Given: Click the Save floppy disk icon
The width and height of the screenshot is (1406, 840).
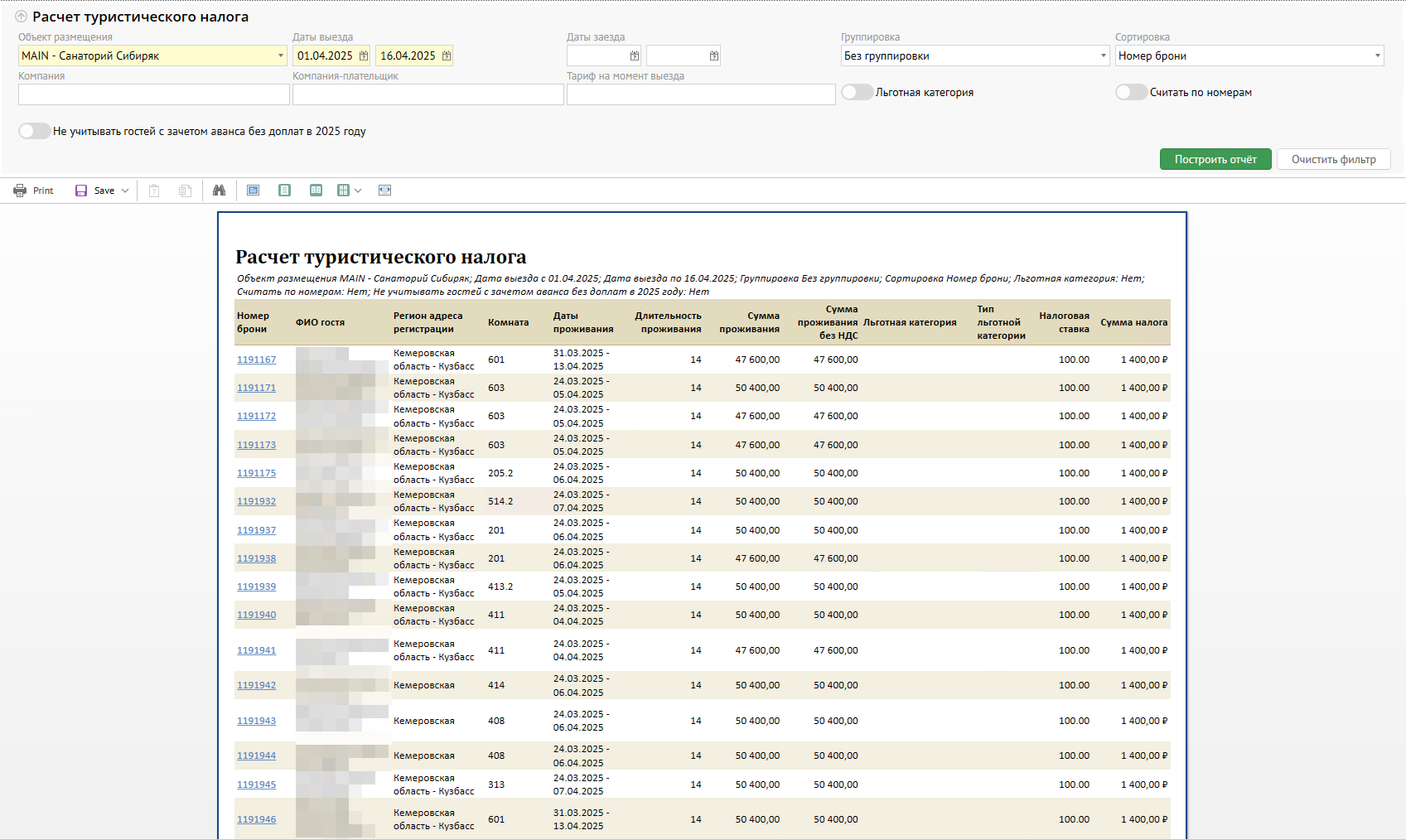Looking at the screenshot, I should (81, 191).
